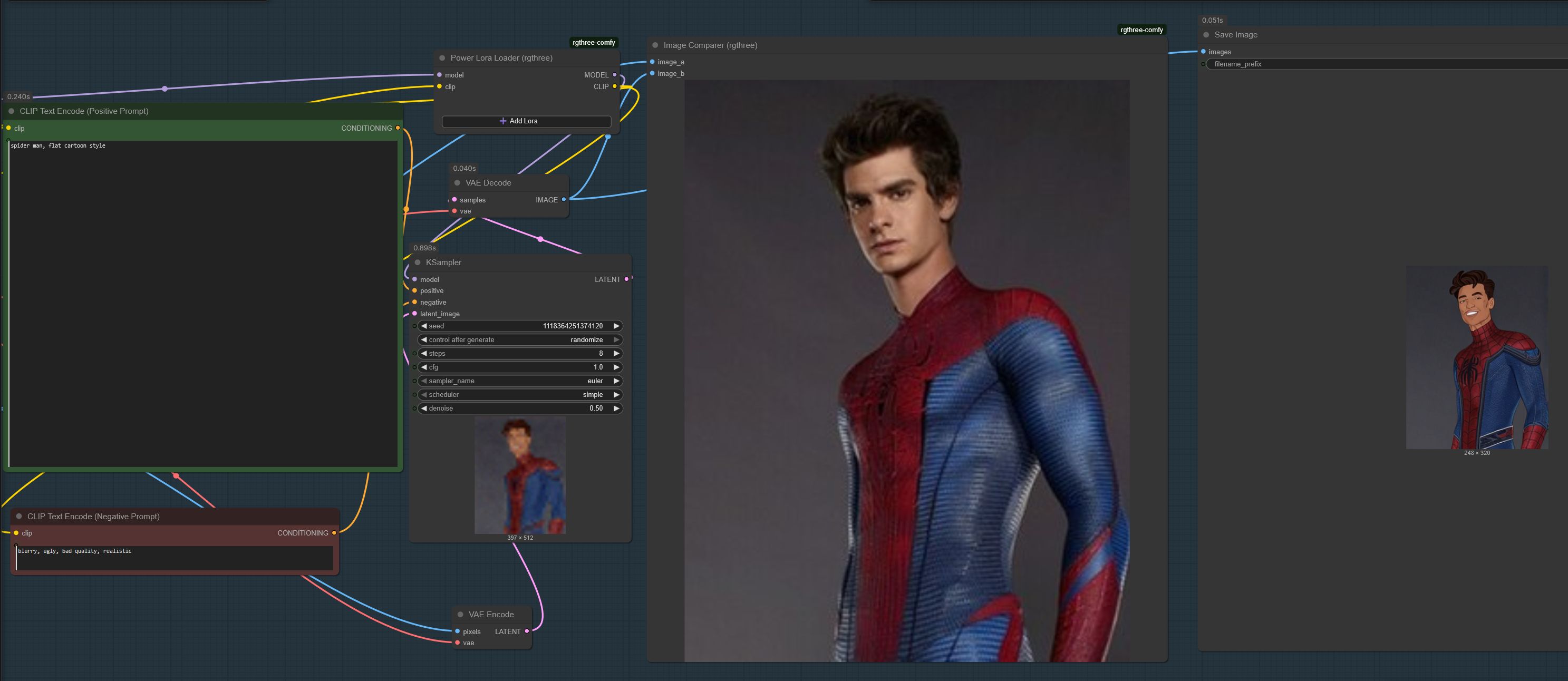The height and width of the screenshot is (681, 1568).
Task: Click the model input port on Power Lora Loader
Action: [440, 75]
